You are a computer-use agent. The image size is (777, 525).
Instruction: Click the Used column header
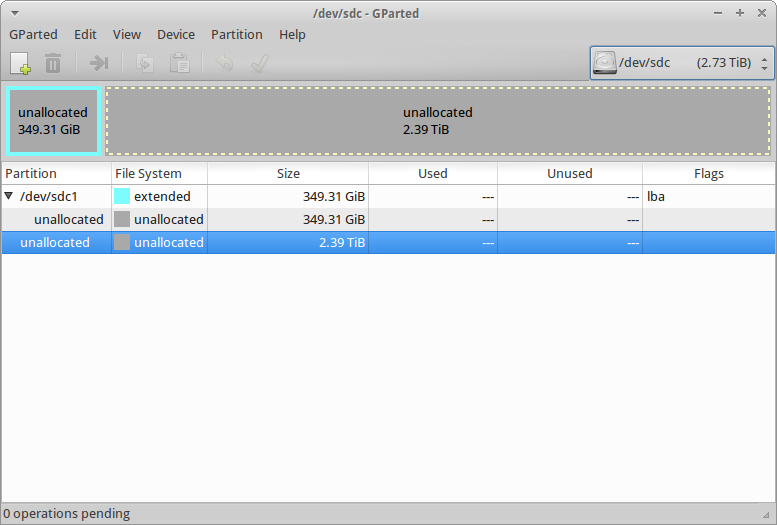pos(433,174)
